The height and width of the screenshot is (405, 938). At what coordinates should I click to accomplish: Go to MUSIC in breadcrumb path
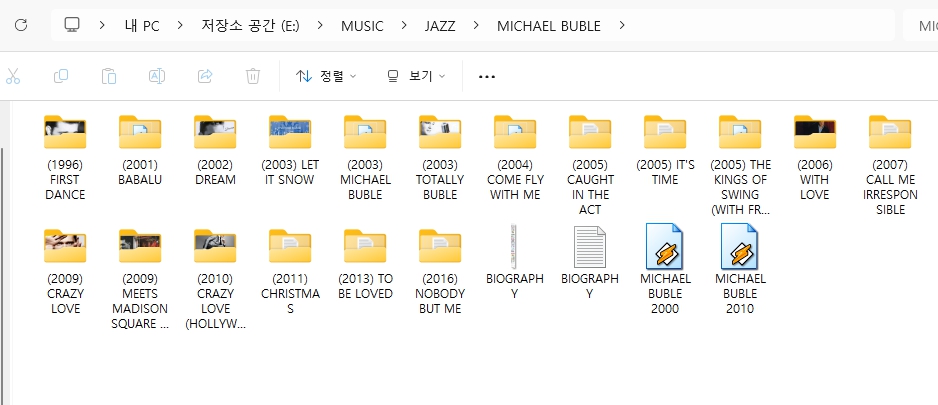point(363,26)
